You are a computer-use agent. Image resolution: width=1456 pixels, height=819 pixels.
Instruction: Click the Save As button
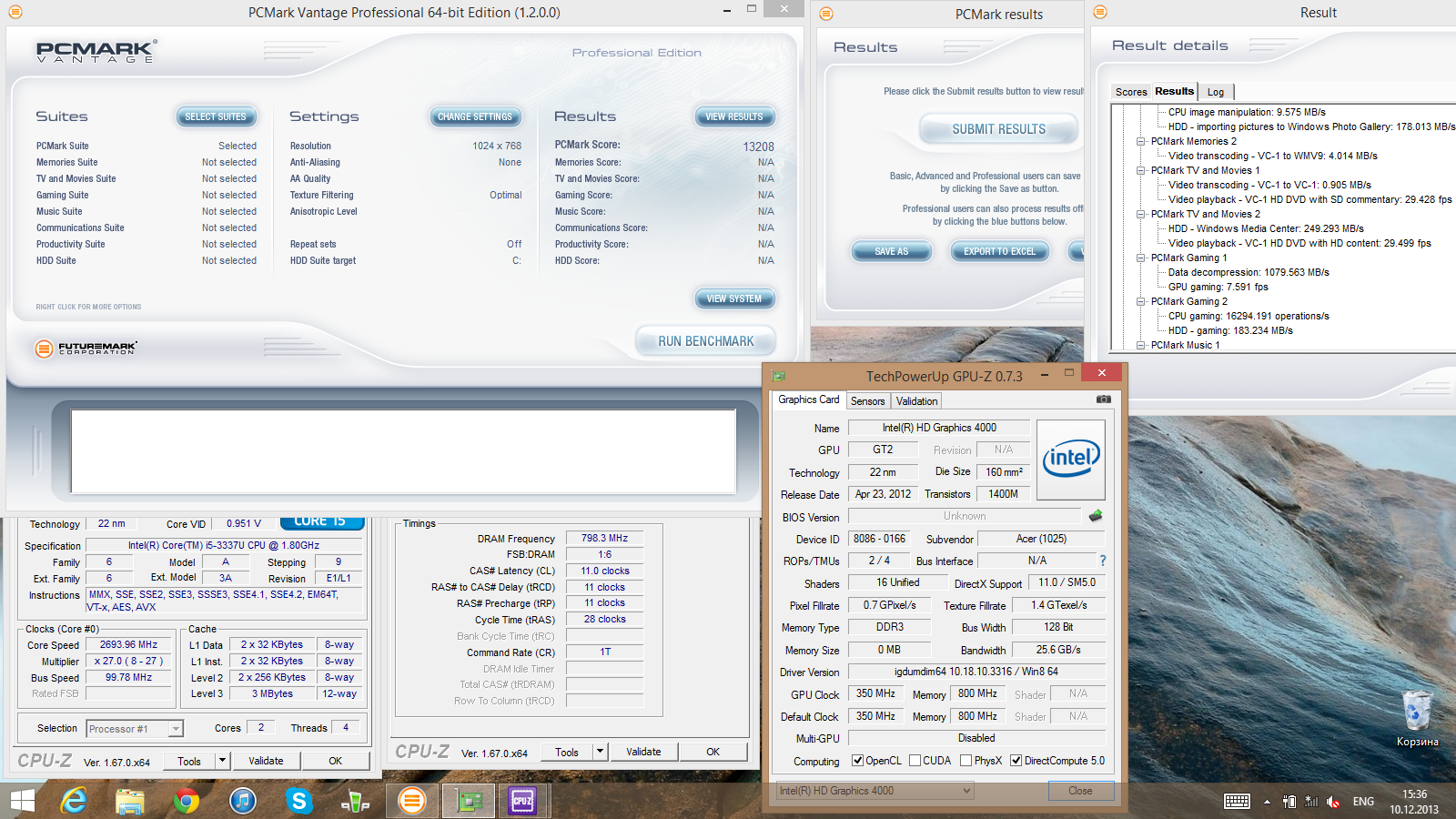(892, 251)
